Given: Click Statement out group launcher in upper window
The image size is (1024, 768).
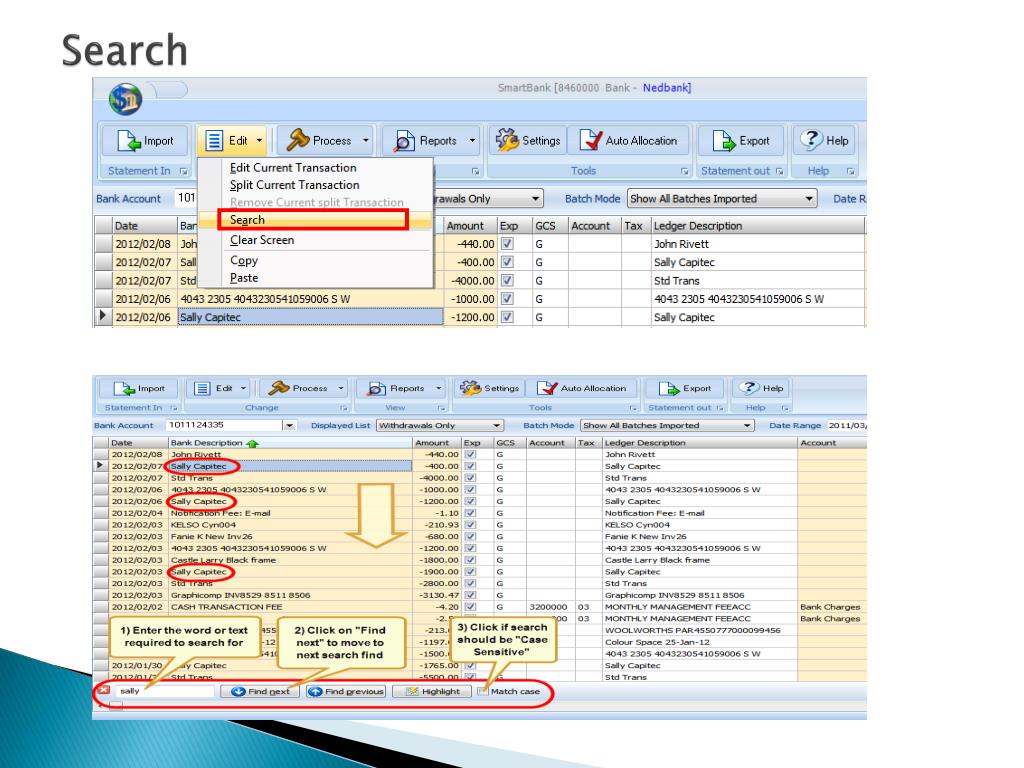Looking at the screenshot, I should click(x=779, y=171).
